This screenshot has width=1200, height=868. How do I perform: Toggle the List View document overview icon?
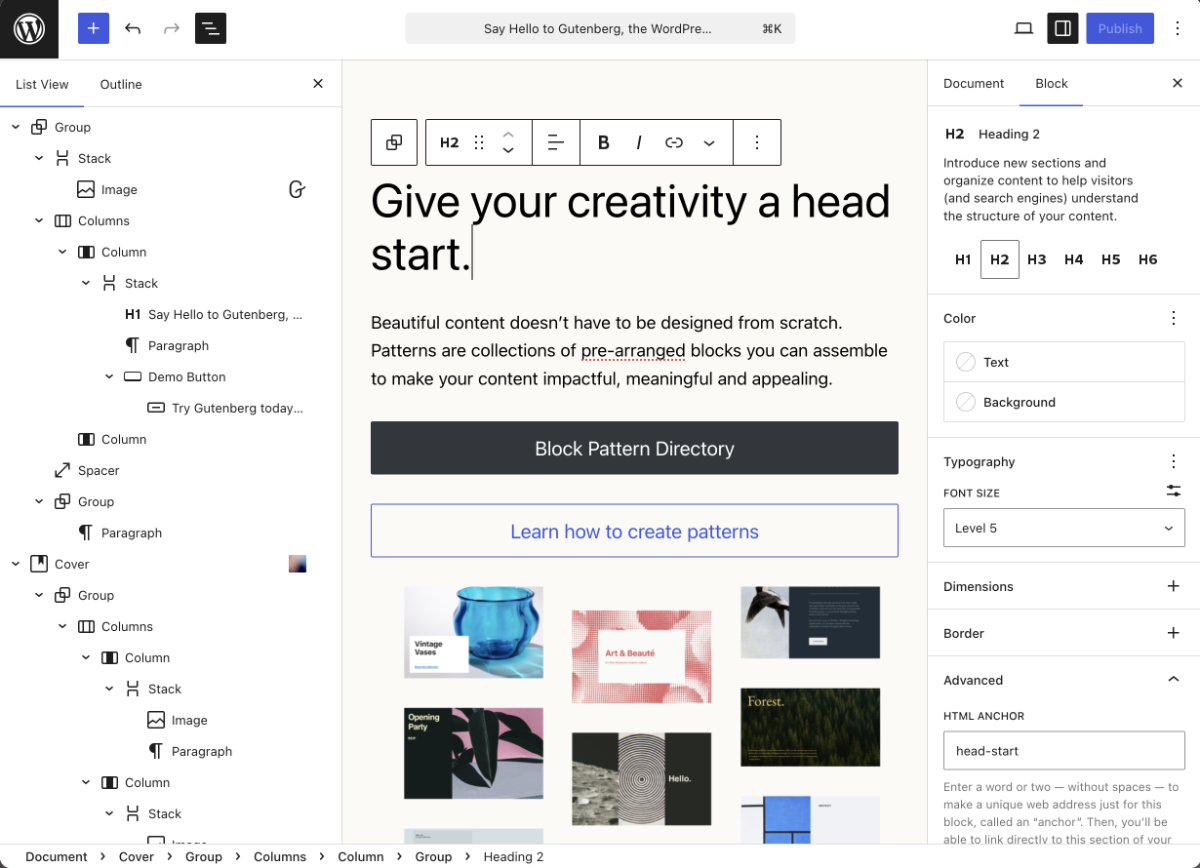pyautogui.click(x=210, y=29)
